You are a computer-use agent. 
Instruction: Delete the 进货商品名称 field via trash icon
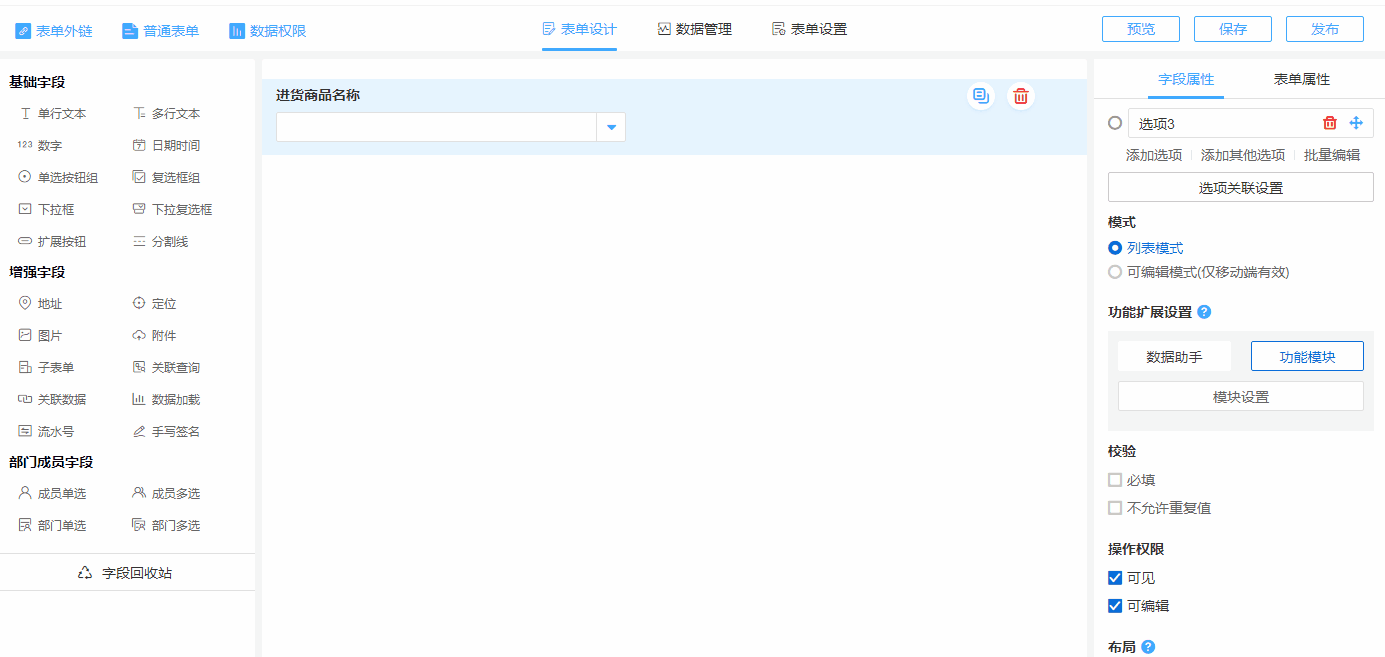tap(1020, 96)
